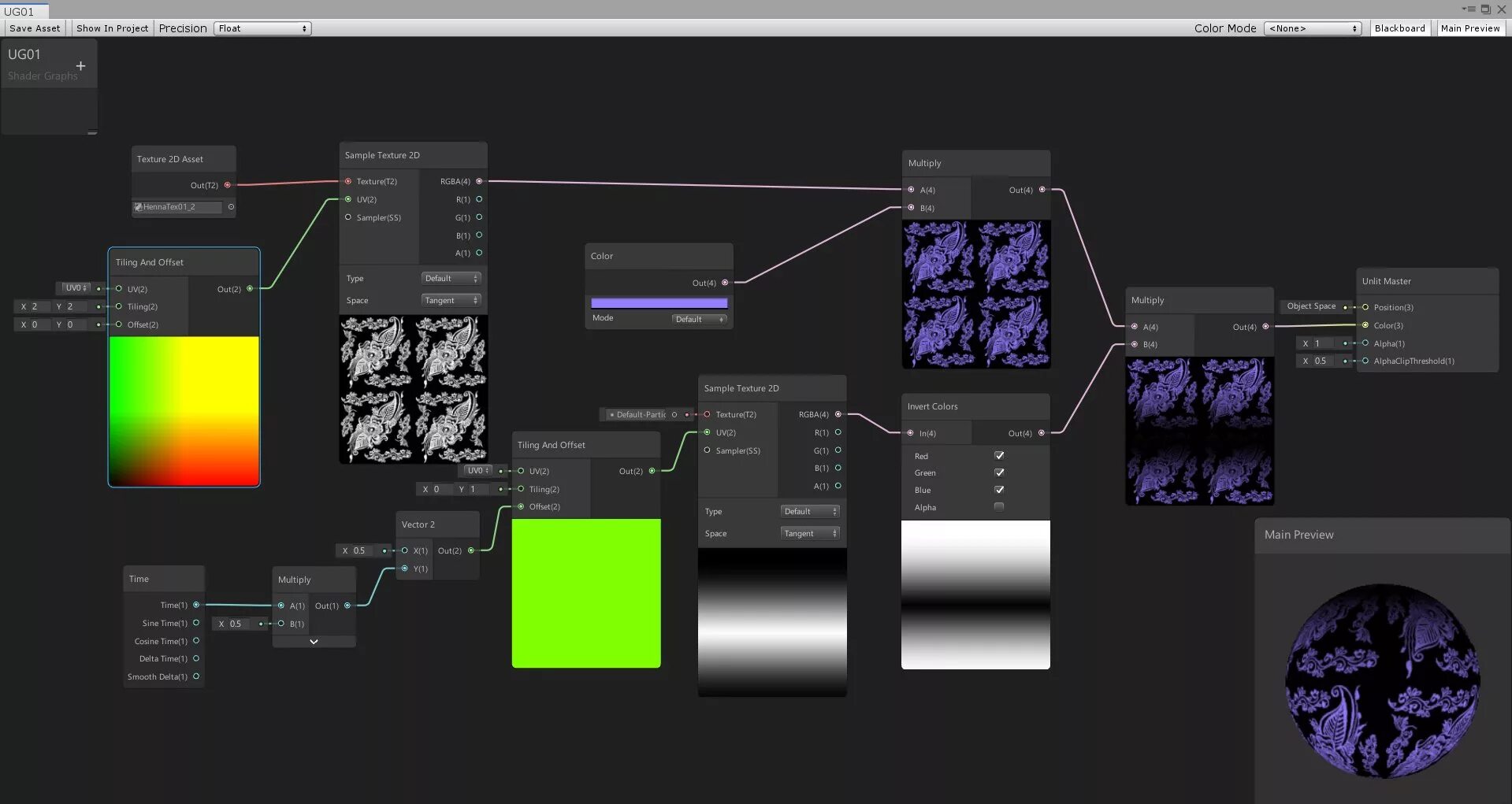The width and height of the screenshot is (1512, 804).
Task: Click top Multiply node Out(4) output port
Action: point(1042,190)
